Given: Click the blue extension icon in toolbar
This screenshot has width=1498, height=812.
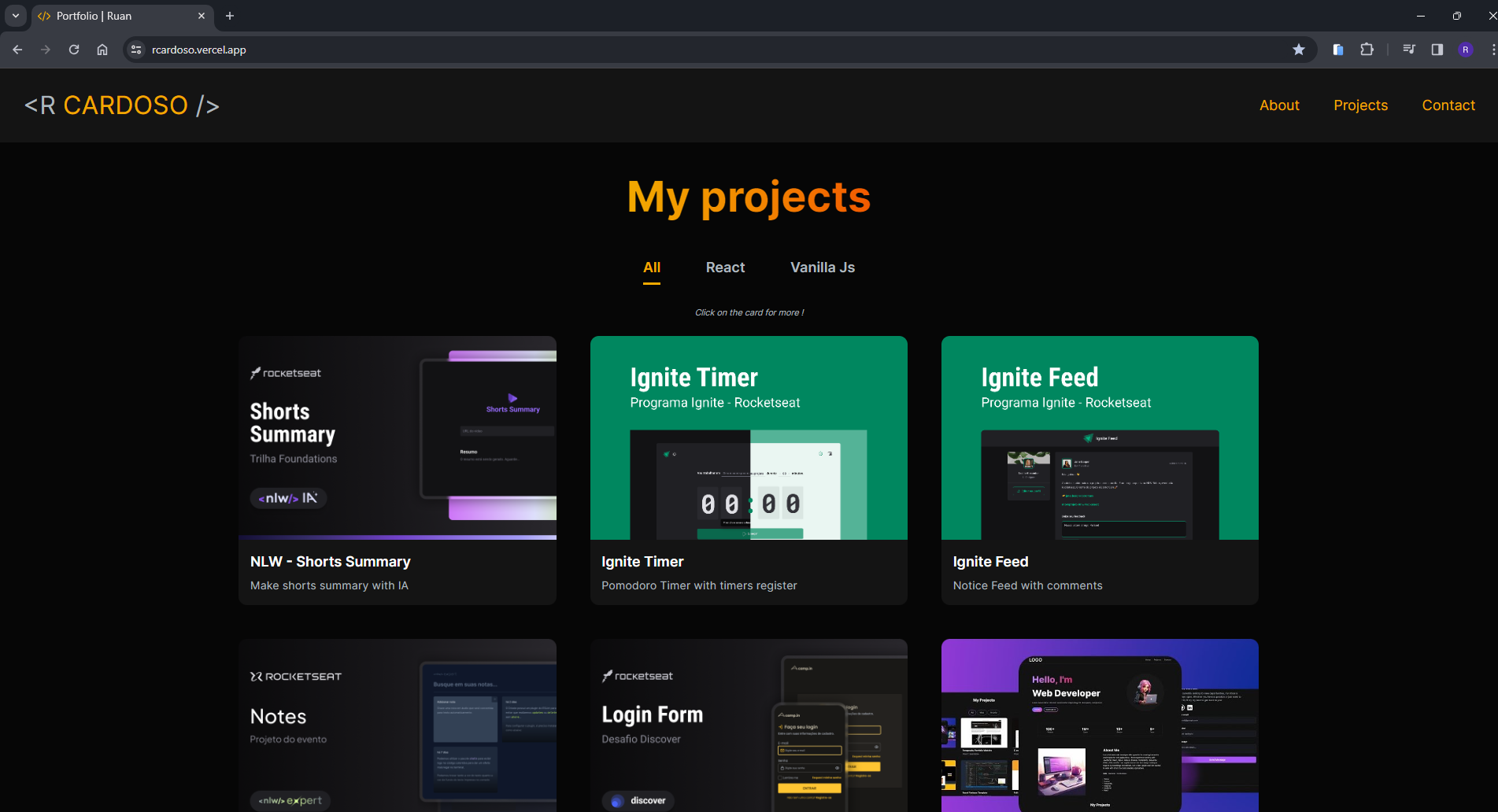Looking at the screenshot, I should tap(1338, 50).
